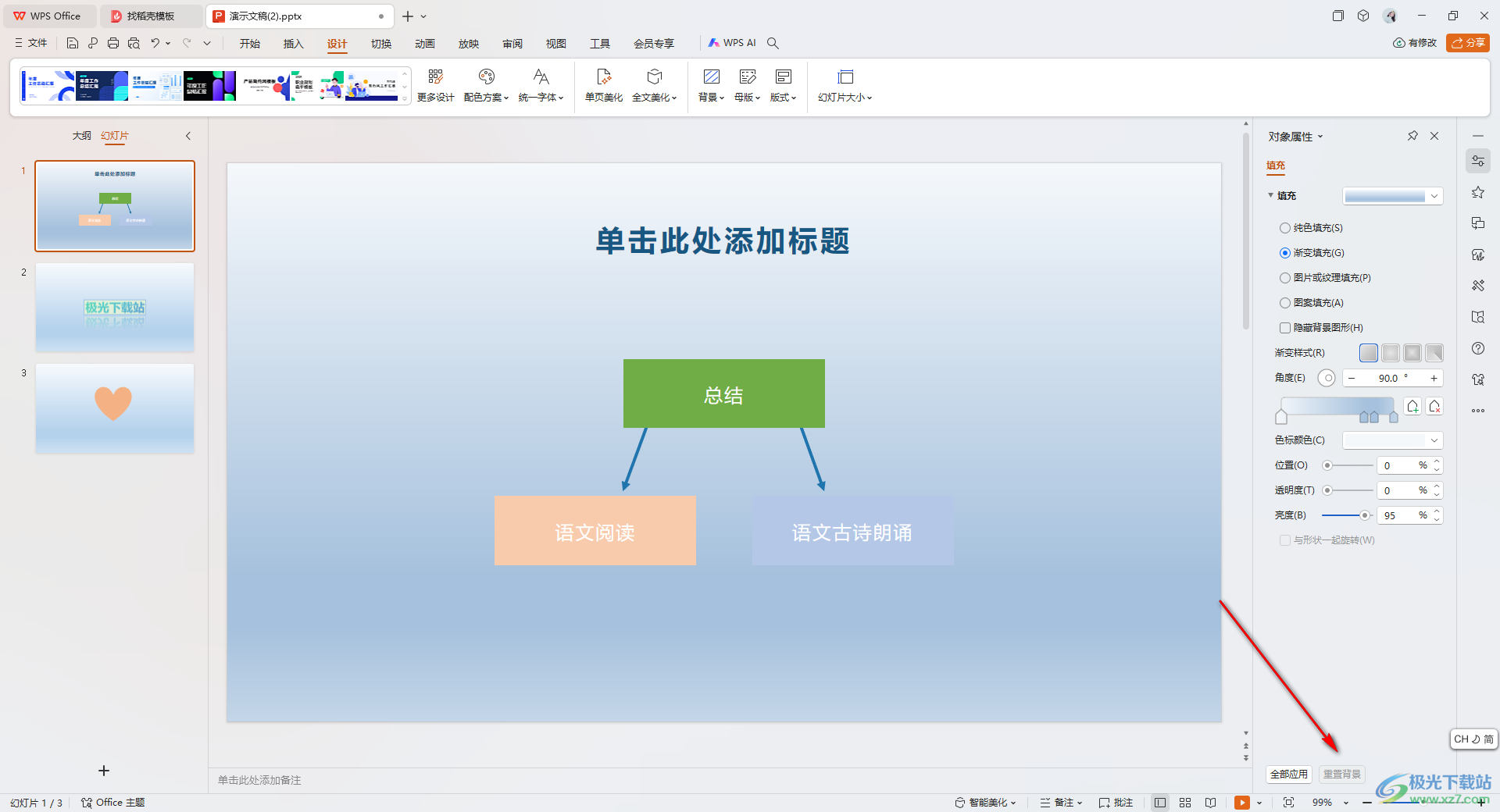Select the 渐变填充 radio button
The image size is (1500, 812).
(x=1285, y=253)
